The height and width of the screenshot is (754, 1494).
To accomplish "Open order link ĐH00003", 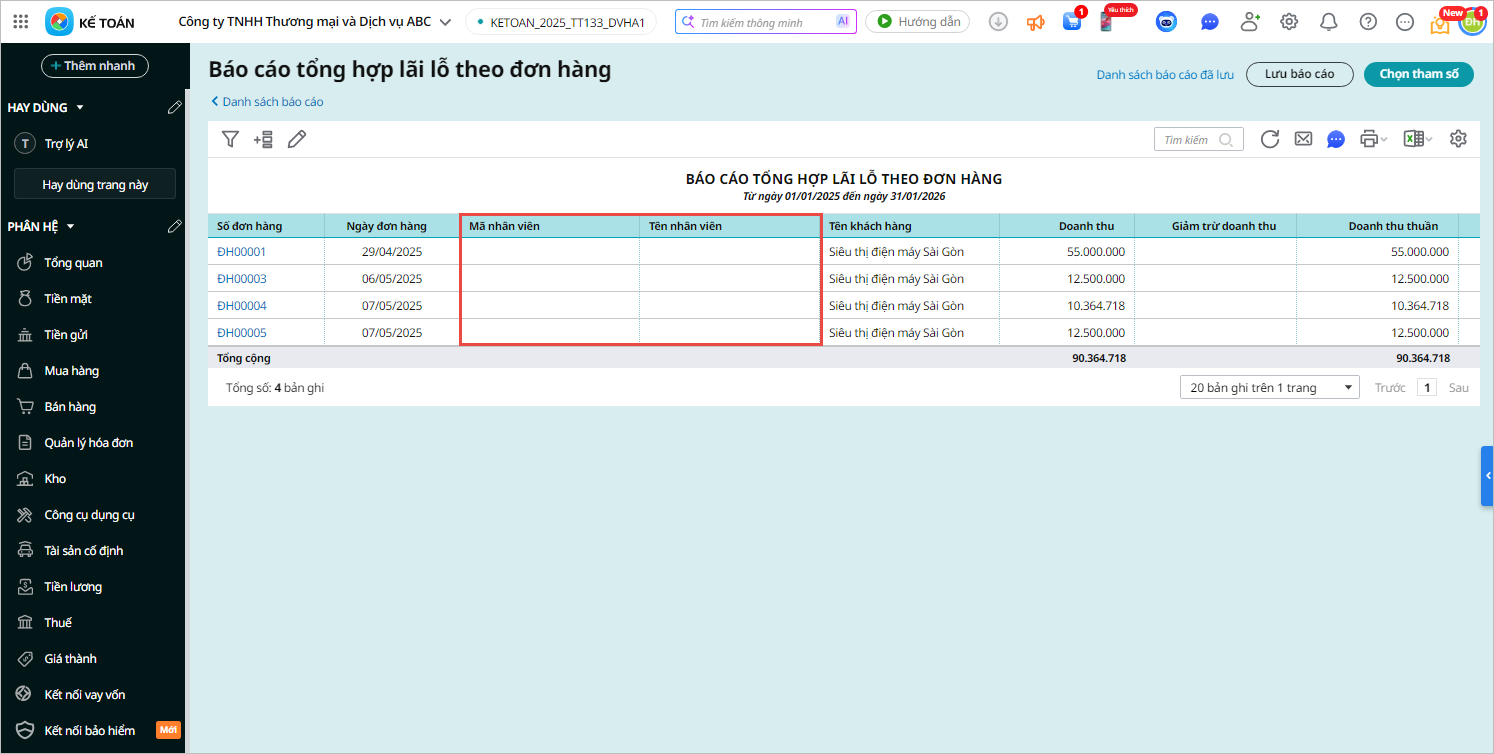I will [x=242, y=279].
